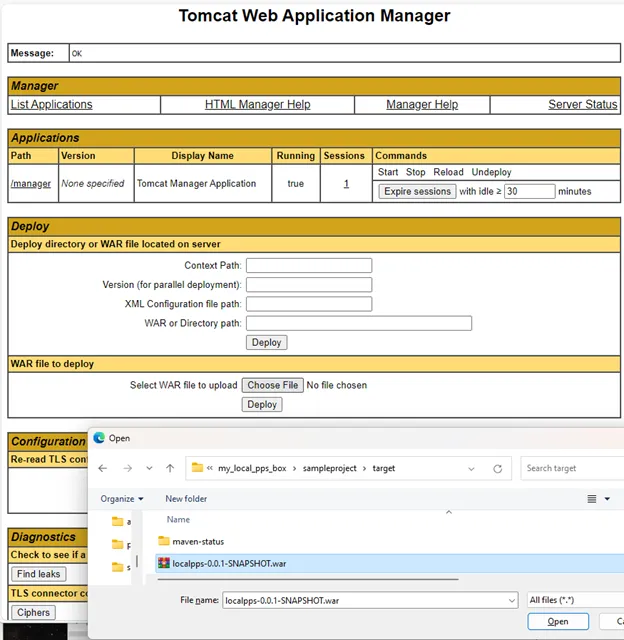Viewport: 624px width, 640px height.
Task: Expand the File name history dropdown
Action: pyautogui.click(x=510, y=600)
